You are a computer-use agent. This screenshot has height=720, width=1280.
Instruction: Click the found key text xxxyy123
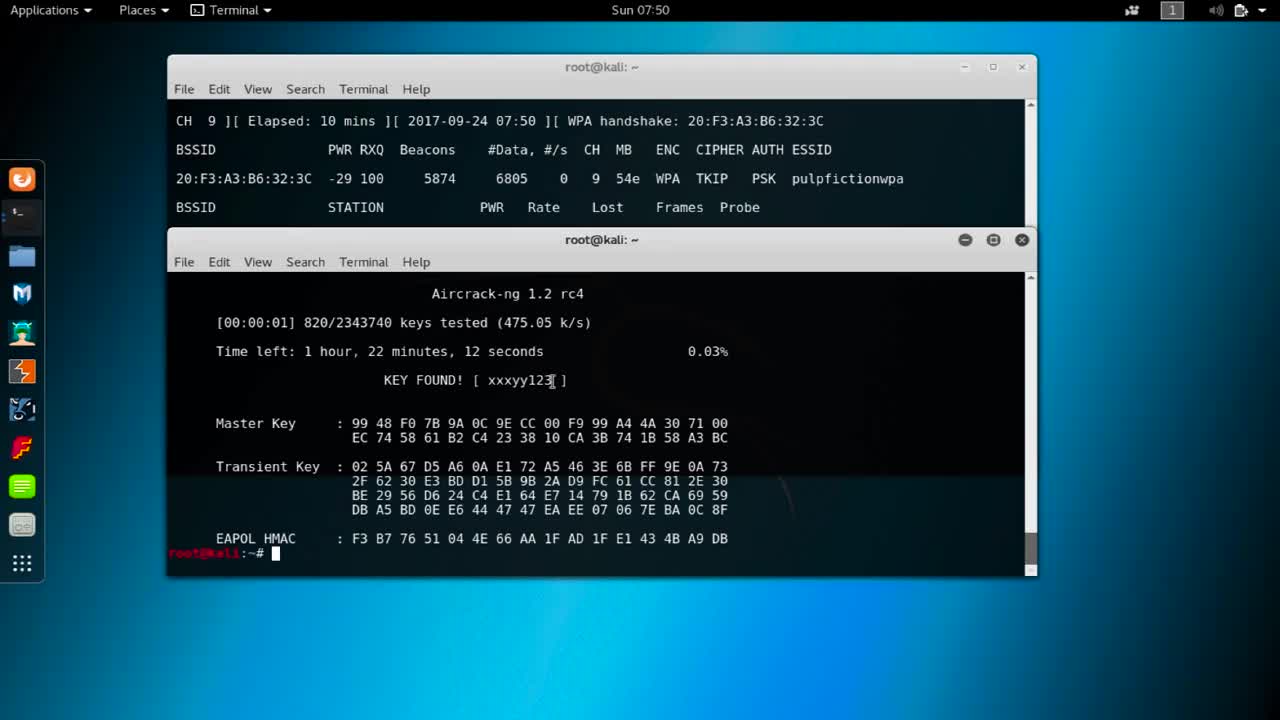(x=520, y=380)
